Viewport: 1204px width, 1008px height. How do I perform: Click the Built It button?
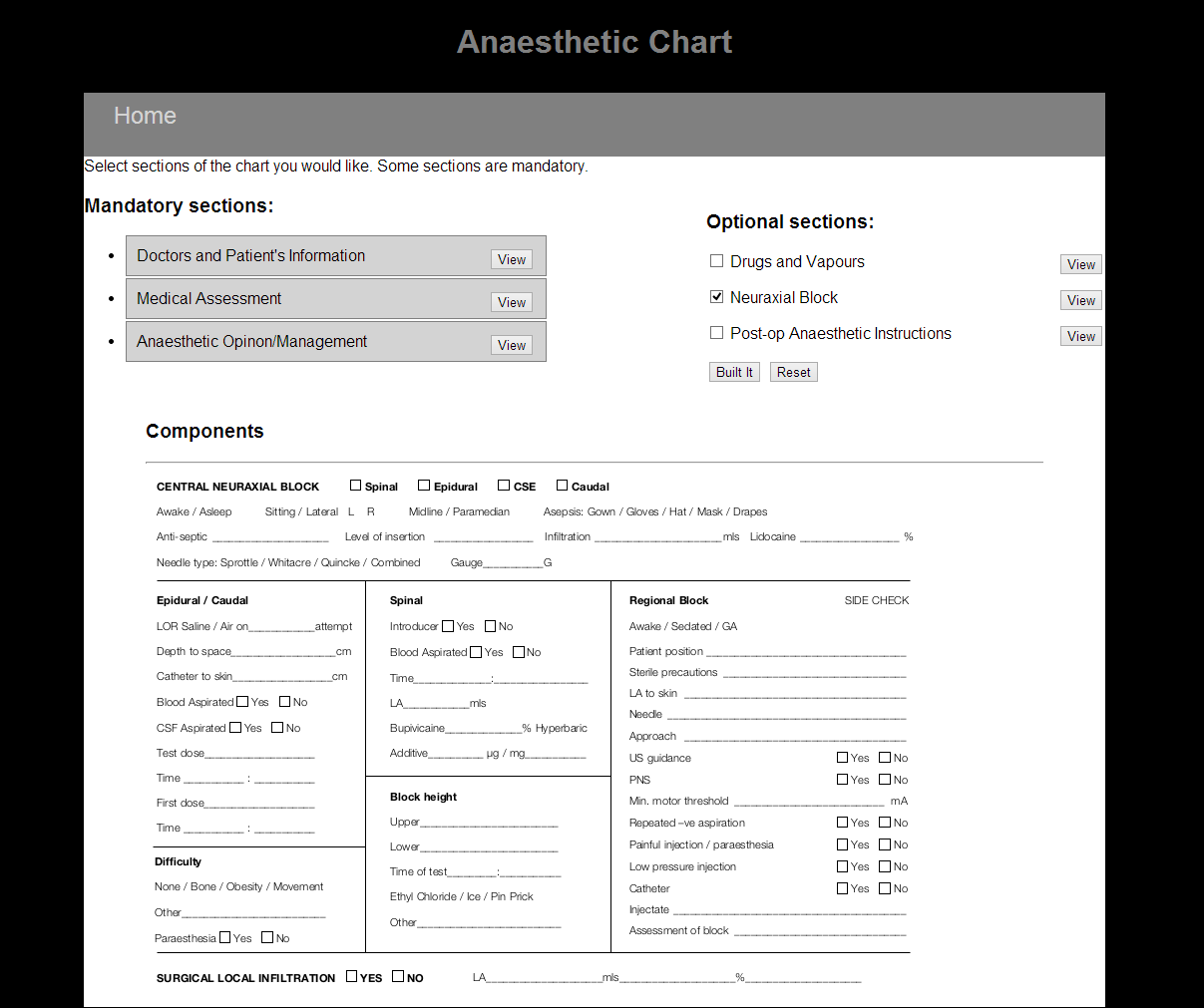coord(734,371)
